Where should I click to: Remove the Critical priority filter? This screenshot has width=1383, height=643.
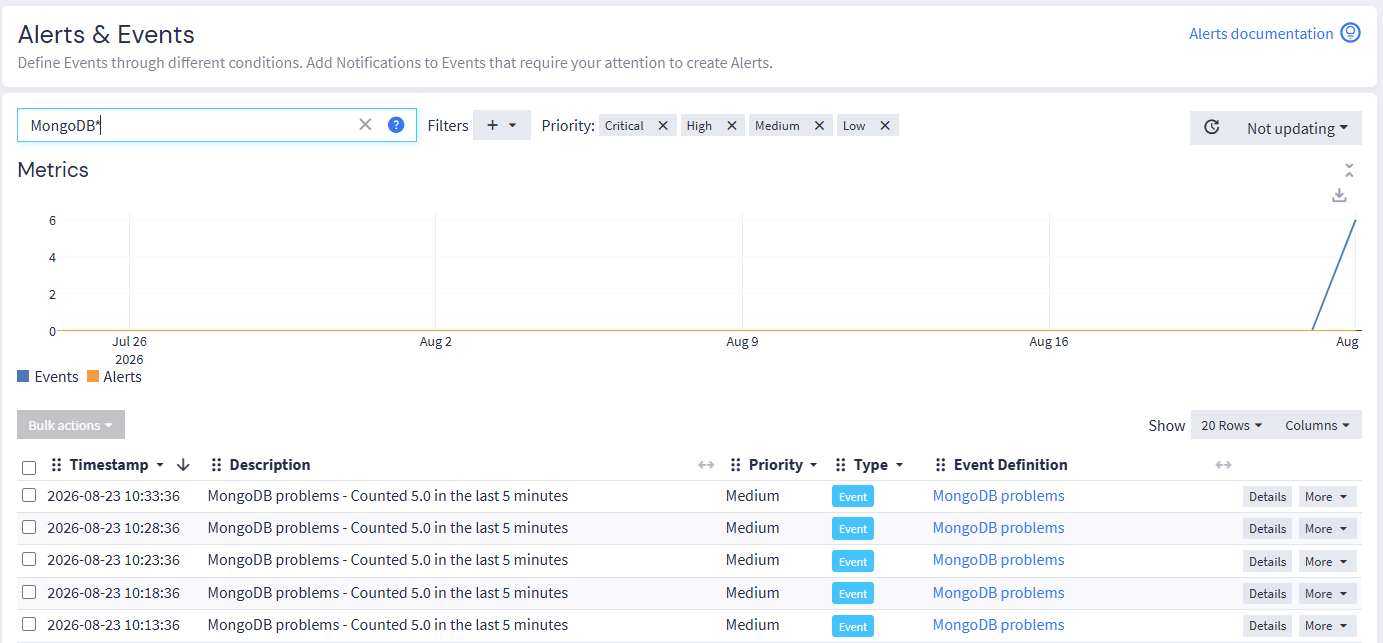662,126
